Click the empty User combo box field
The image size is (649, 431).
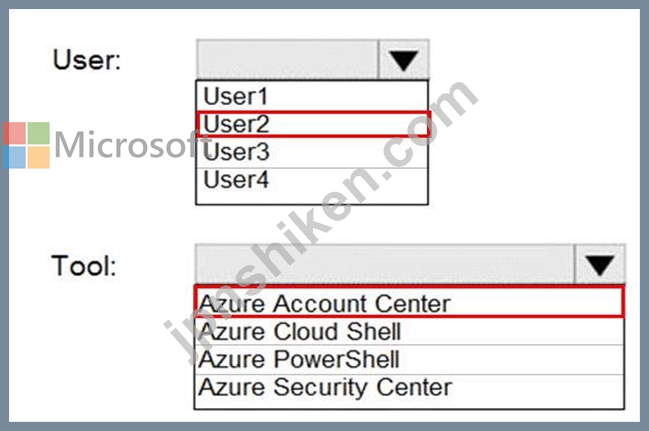288,61
